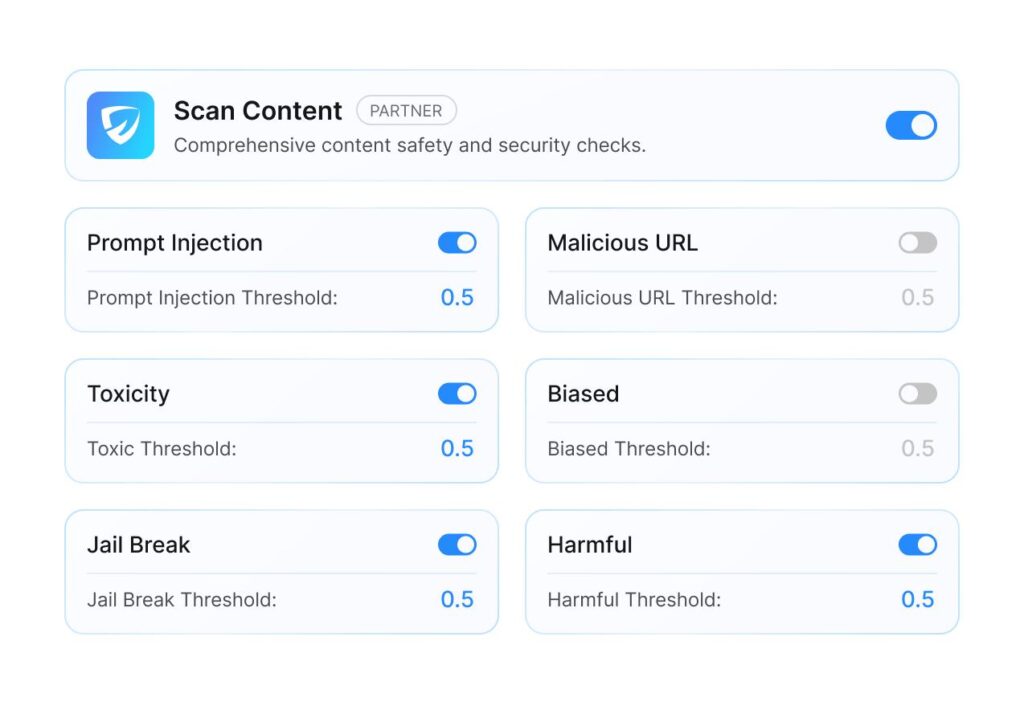Turn off the Toxicity toggle
This screenshot has height=702, width=1024.
tap(457, 394)
